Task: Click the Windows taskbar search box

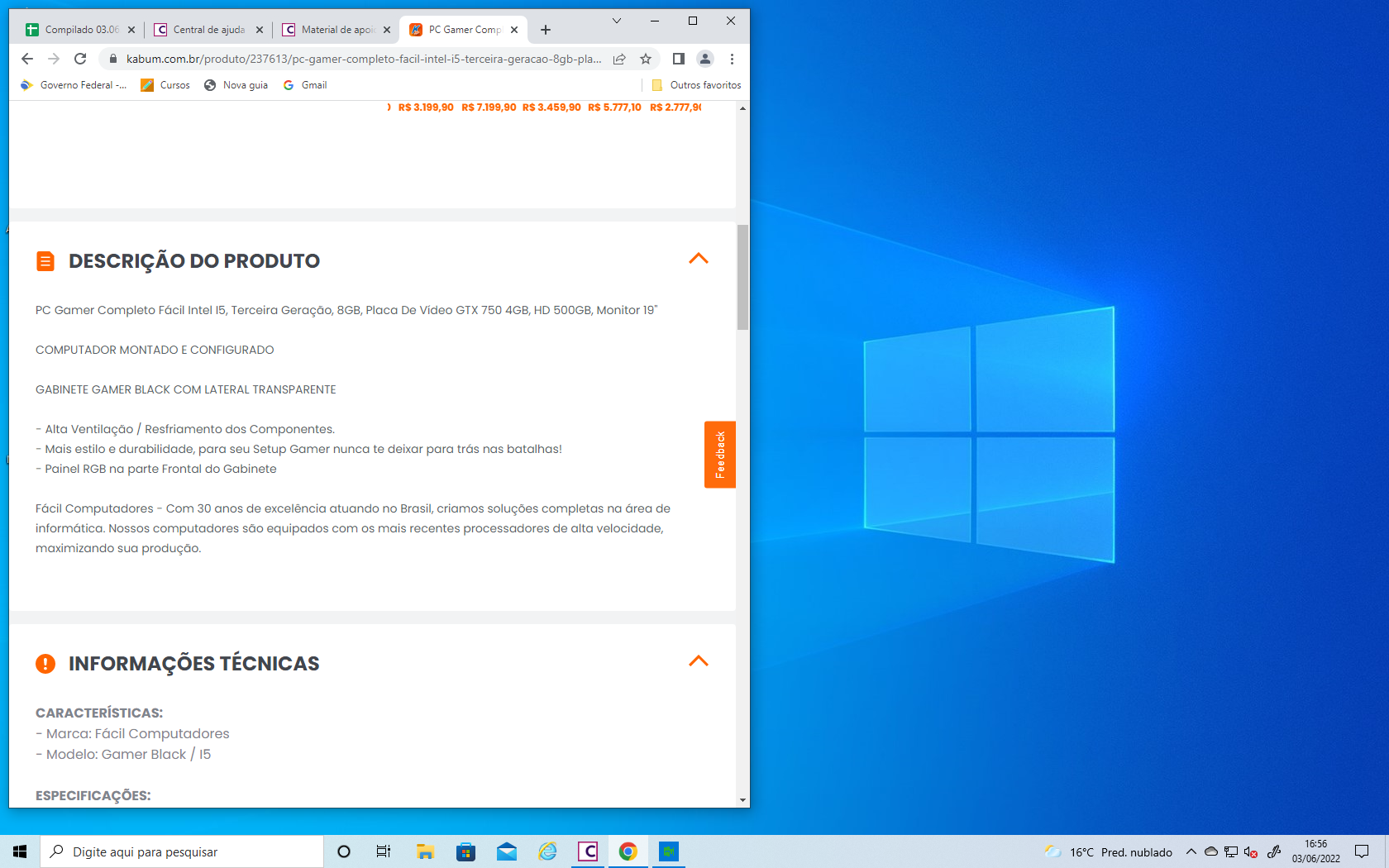Action: tap(182, 851)
